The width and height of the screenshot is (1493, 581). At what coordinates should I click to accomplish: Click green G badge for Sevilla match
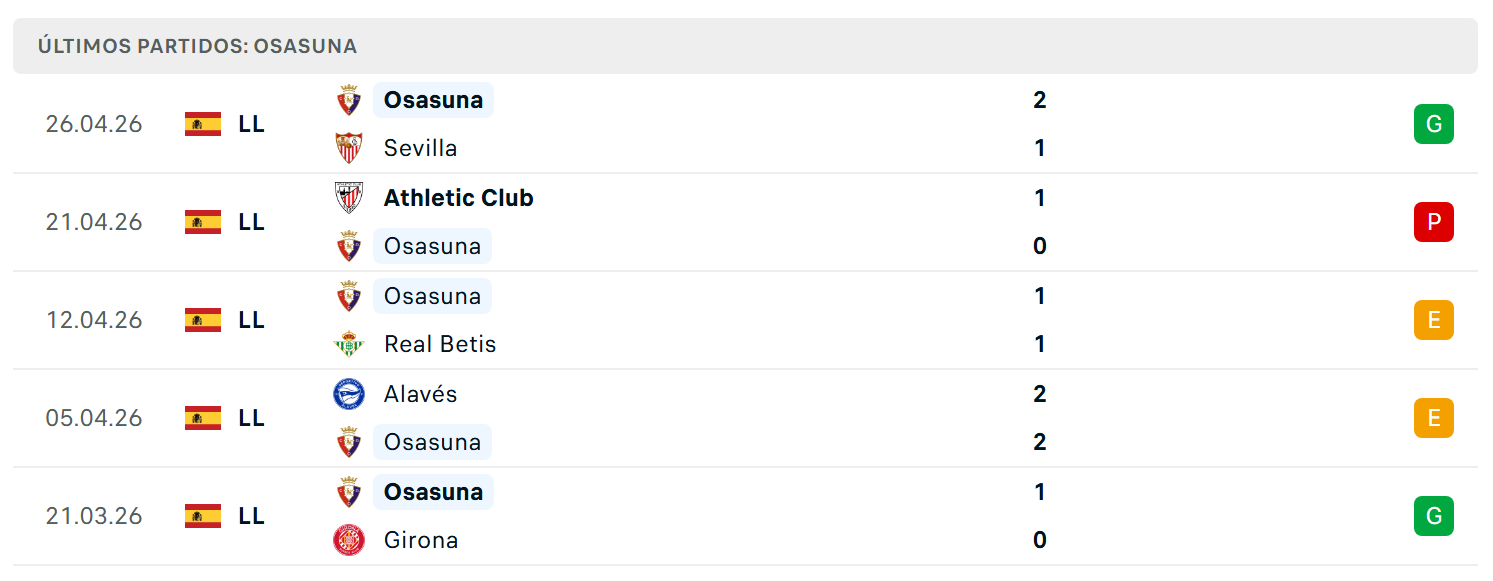click(x=1433, y=124)
